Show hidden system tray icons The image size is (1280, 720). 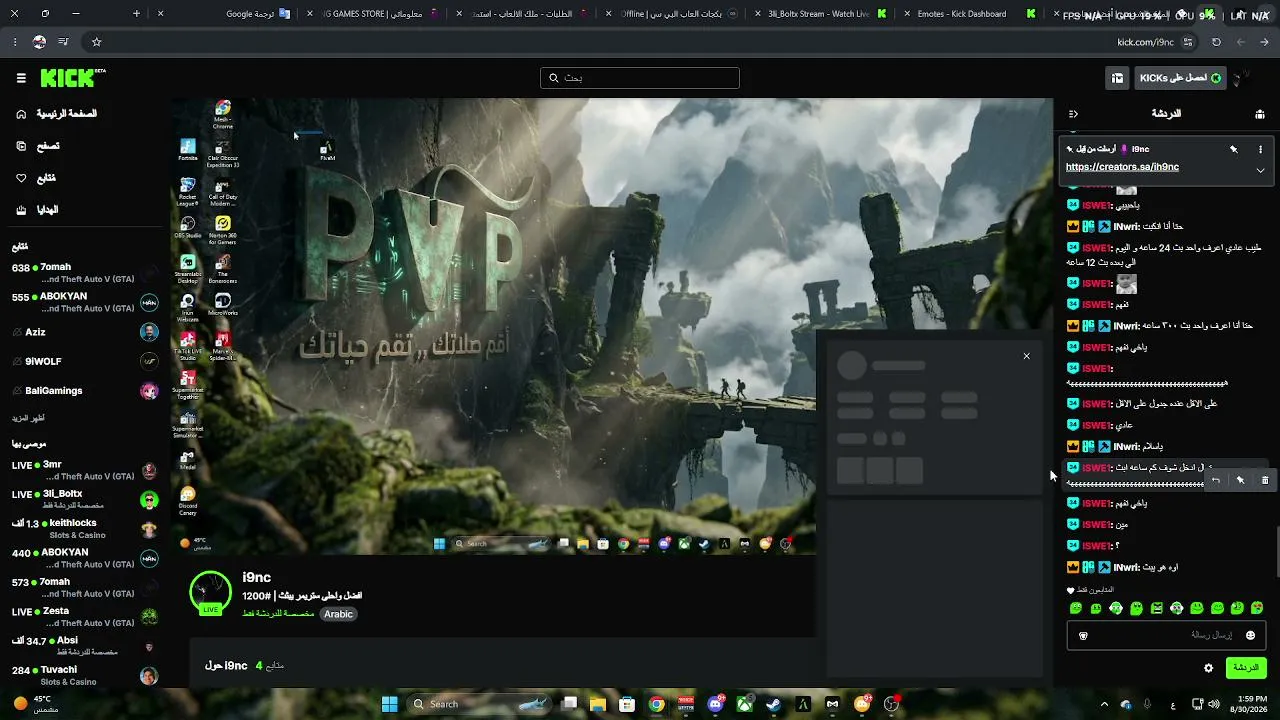[x=1104, y=704]
